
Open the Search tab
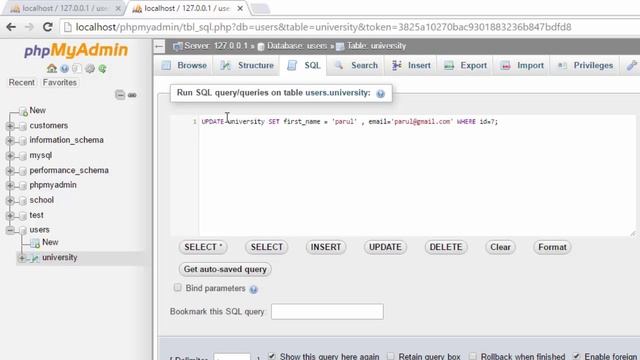[356, 65]
